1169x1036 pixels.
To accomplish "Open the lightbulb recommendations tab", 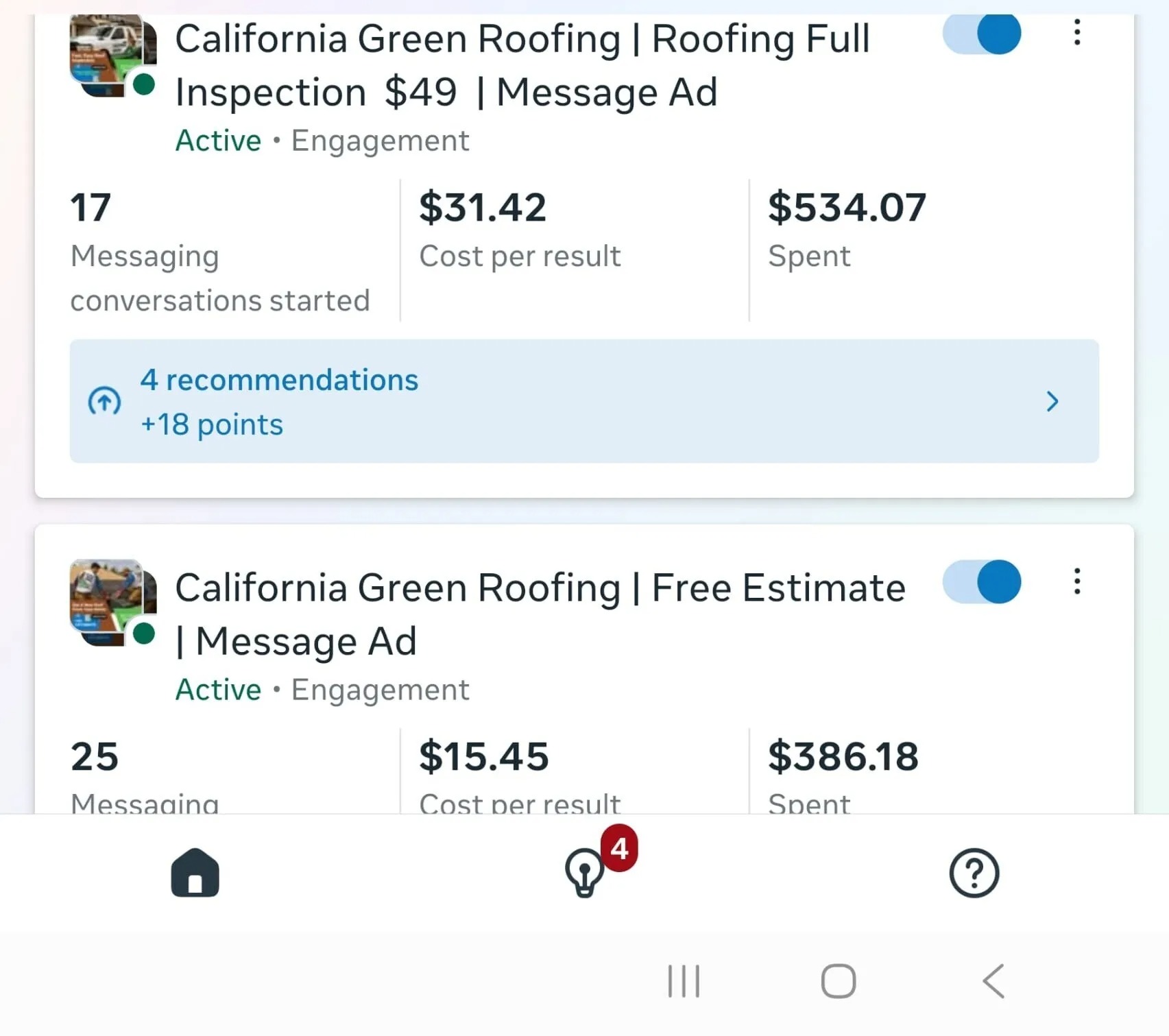I will pyautogui.click(x=584, y=874).
